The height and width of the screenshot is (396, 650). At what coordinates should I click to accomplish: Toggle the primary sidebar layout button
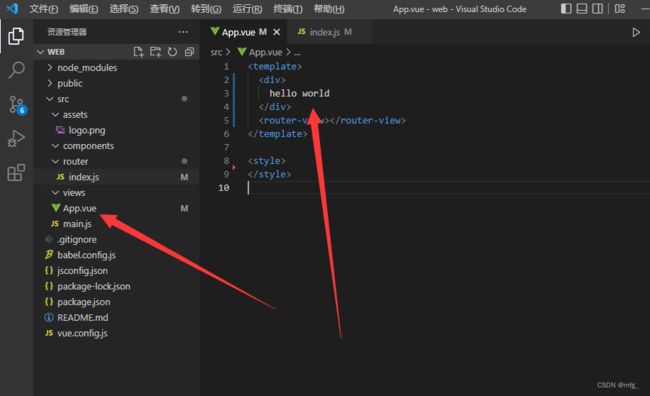[x=566, y=9]
